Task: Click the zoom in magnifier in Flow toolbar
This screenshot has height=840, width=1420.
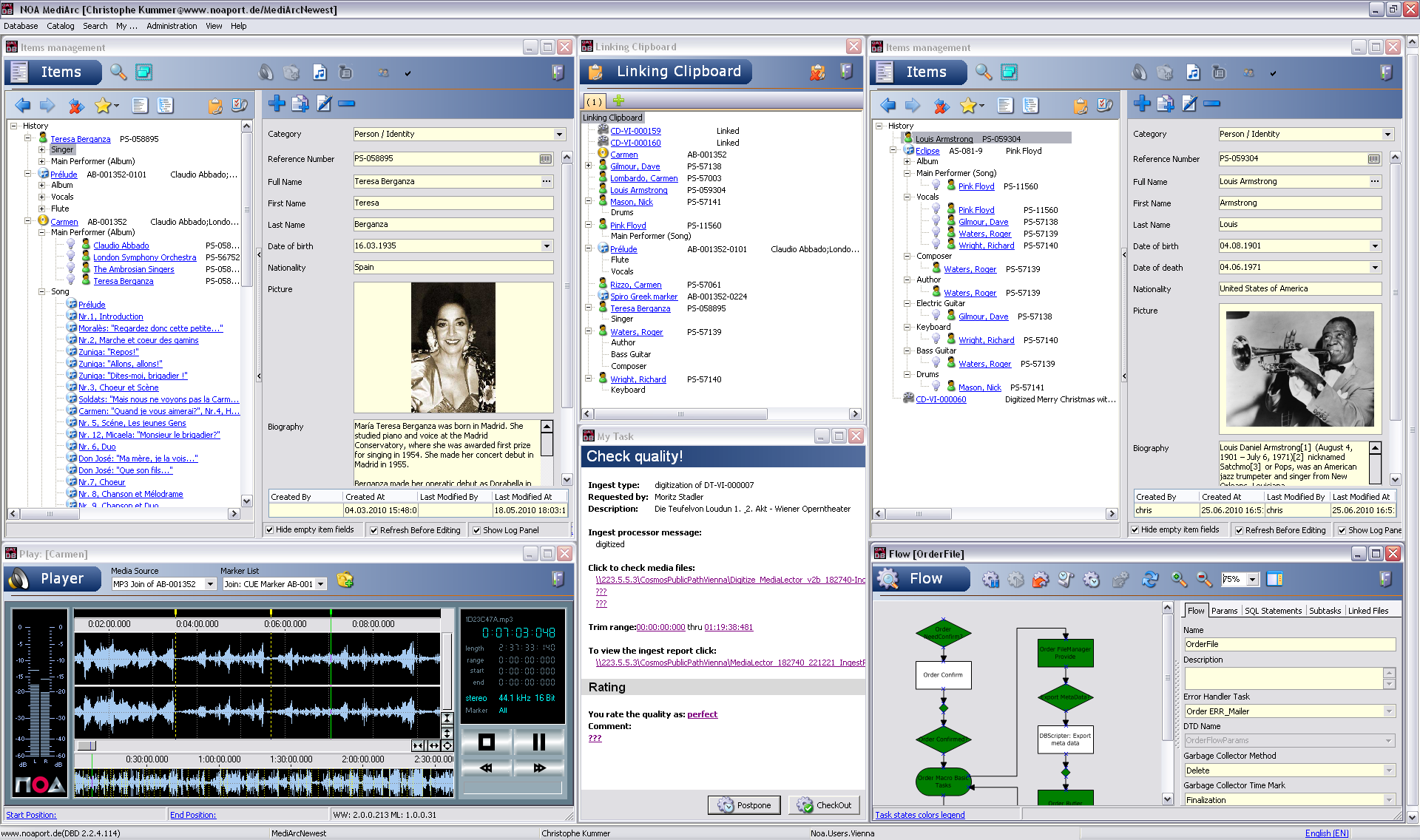Action: [1178, 579]
